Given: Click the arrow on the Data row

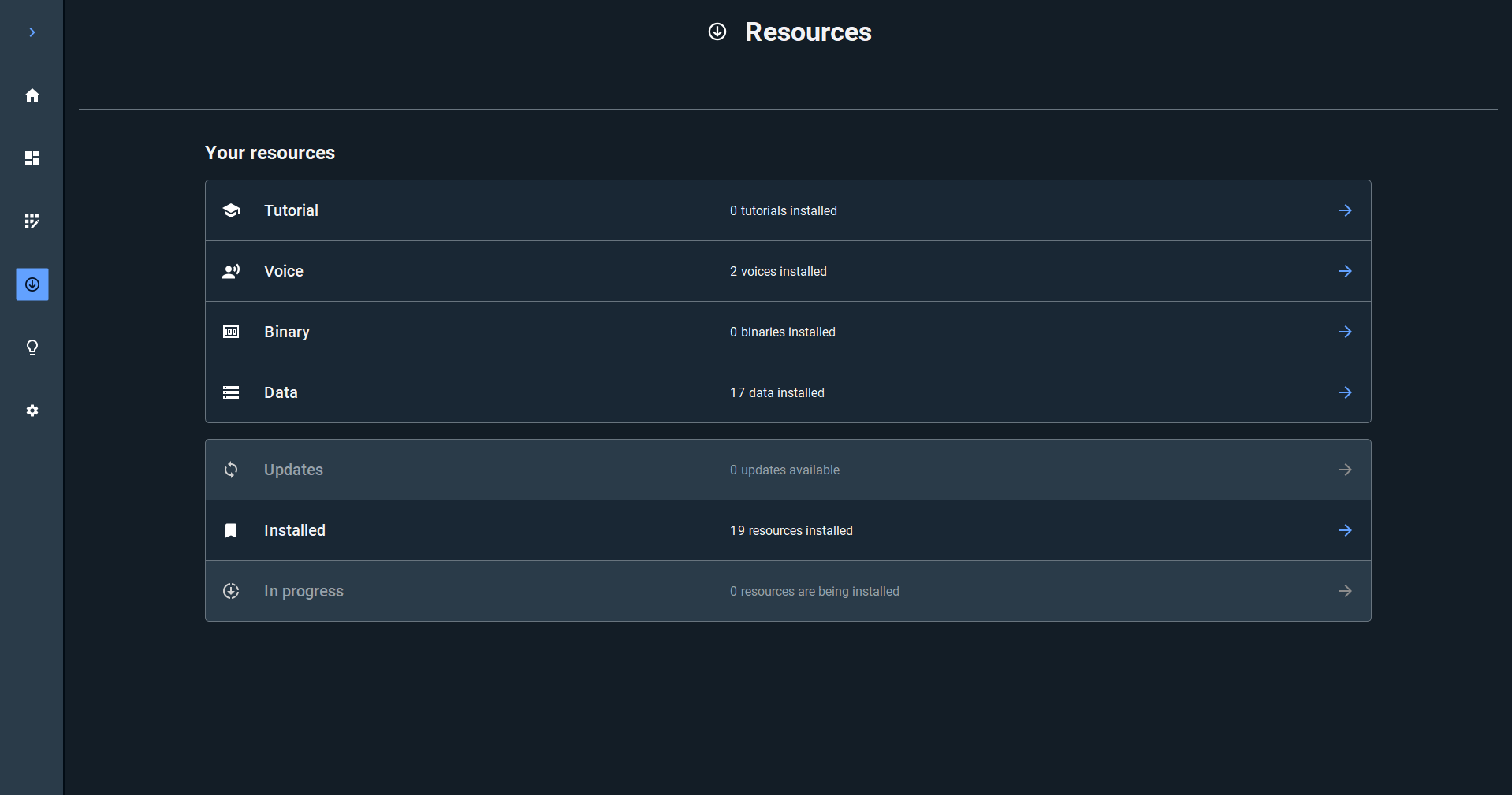Looking at the screenshot, I should point(1345,392).
